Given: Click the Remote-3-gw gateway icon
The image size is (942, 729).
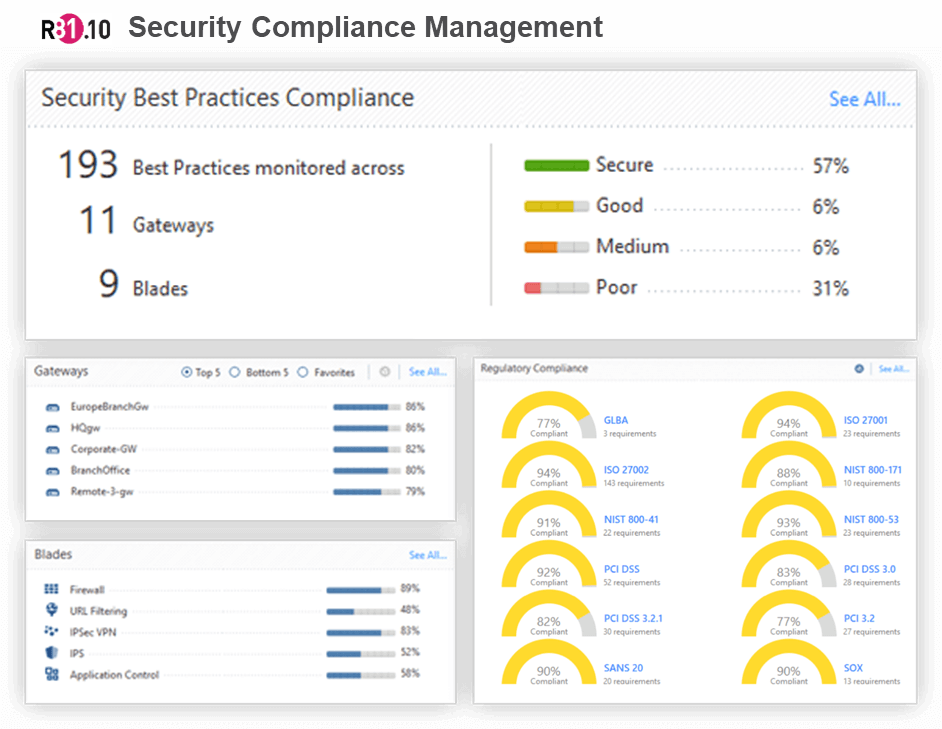Looking at the screenshot, I should [53, 492].
